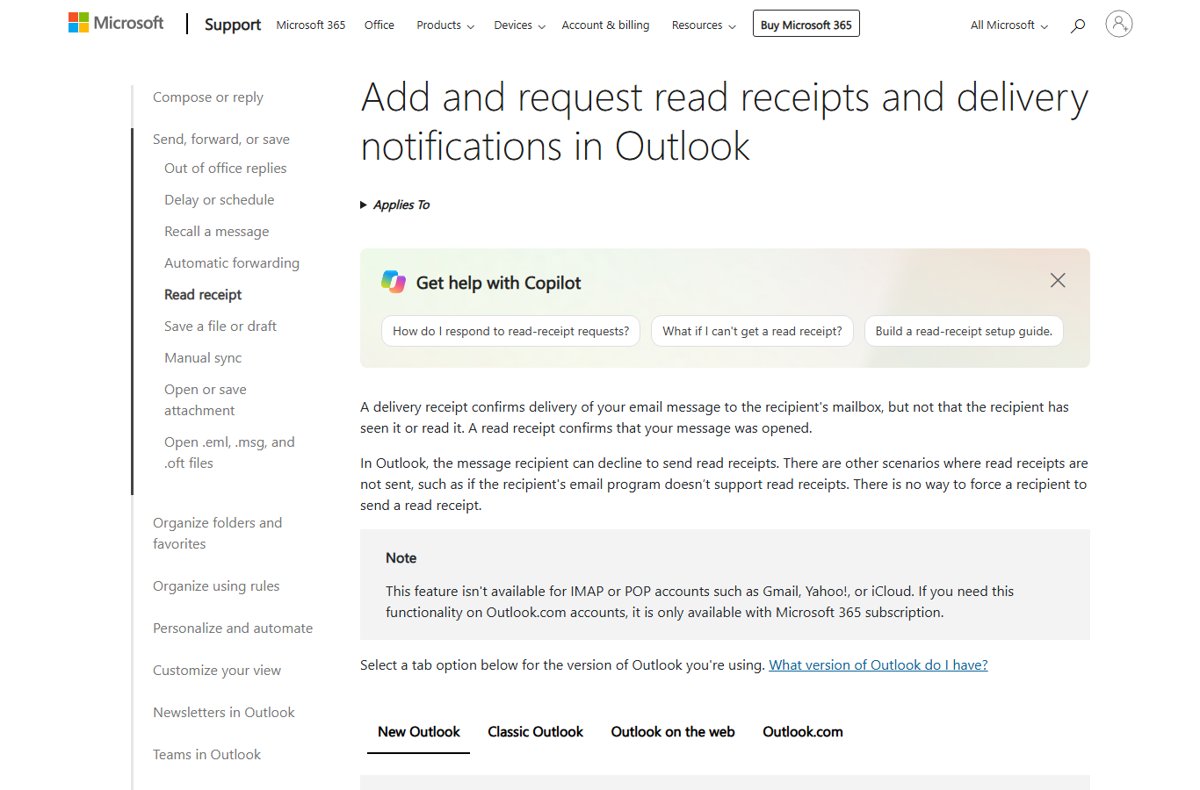The height and width of the screenshot is (790, 1200).
Task: Open 'What version of Outlook do I have?' link
Action: [878, 665]
